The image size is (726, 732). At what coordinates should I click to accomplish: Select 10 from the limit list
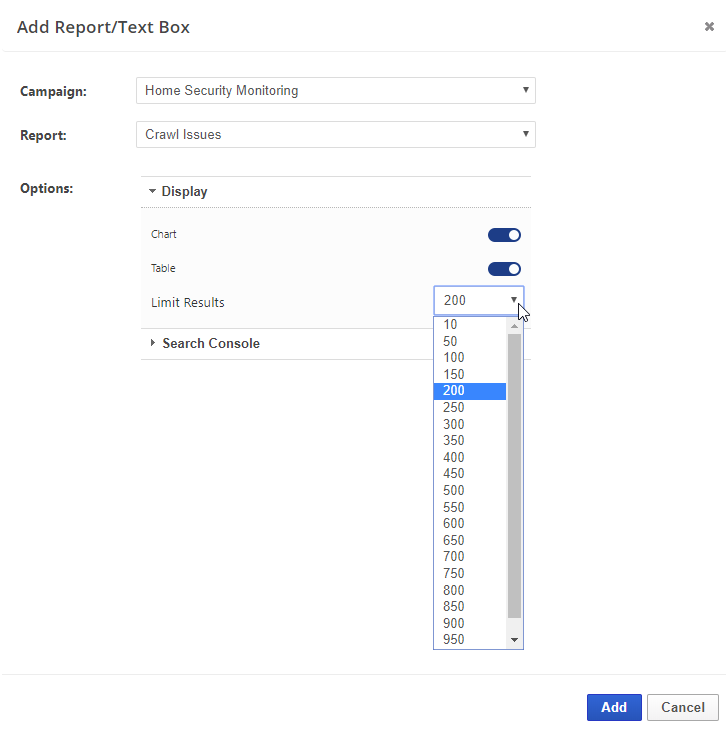pos(451,325)
